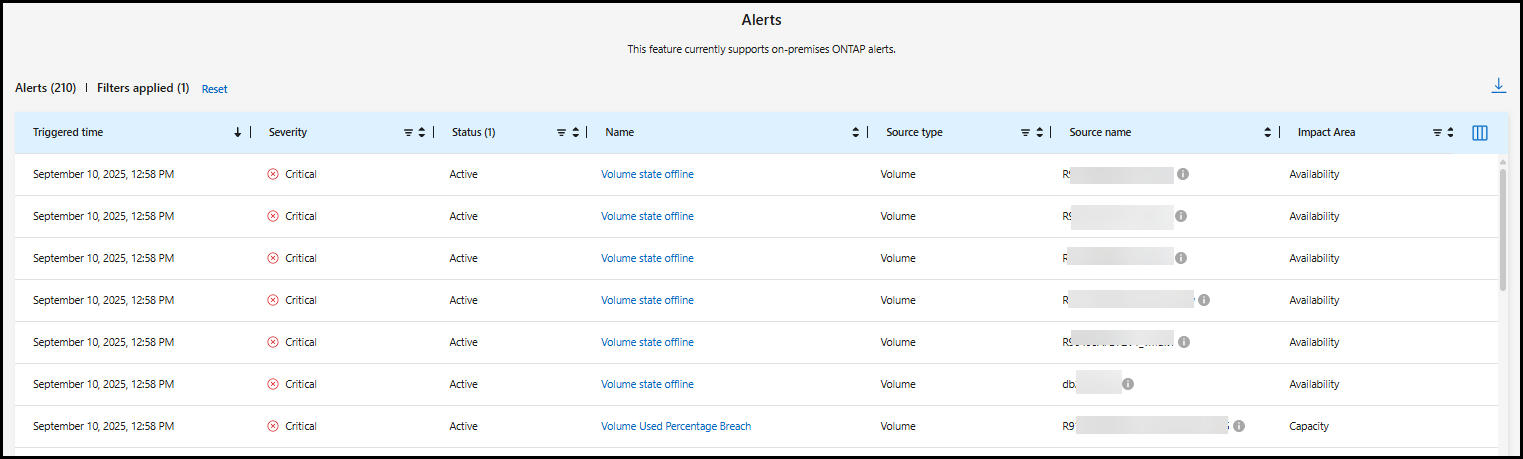
Task: Open the Impact Area column filter
Action: point(1437,132)
